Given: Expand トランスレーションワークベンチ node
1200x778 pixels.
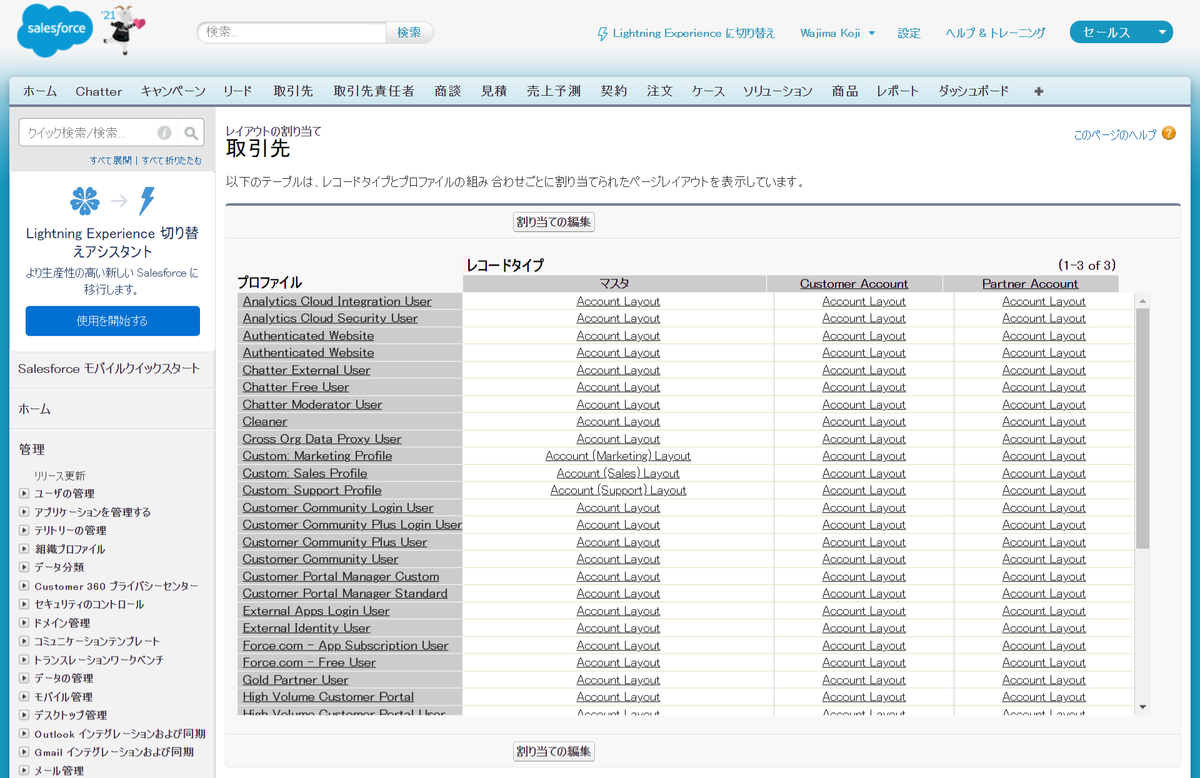Looking at the screenshot, I should coord(24,660).
